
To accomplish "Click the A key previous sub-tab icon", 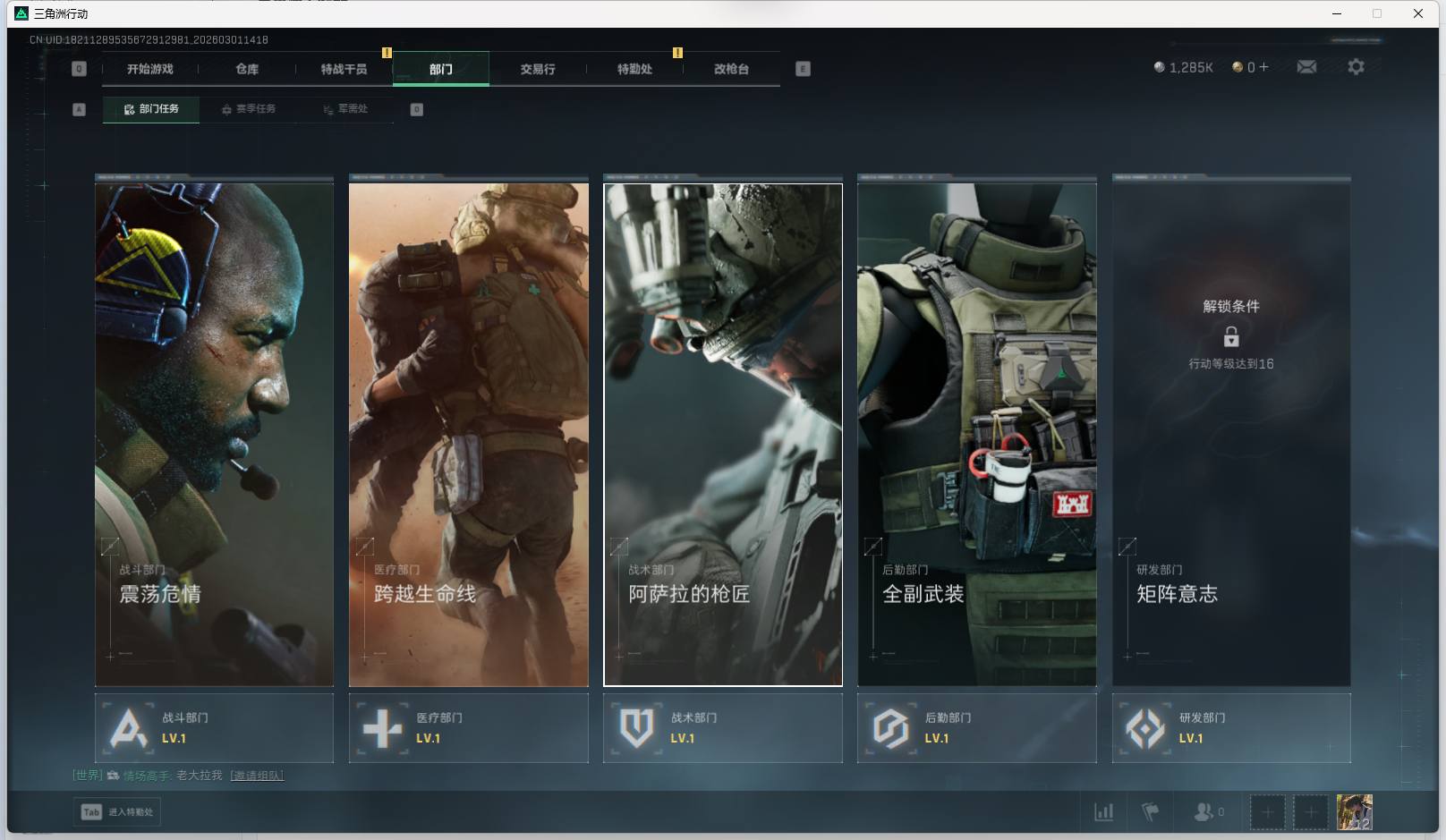I will tap(79, 109).
